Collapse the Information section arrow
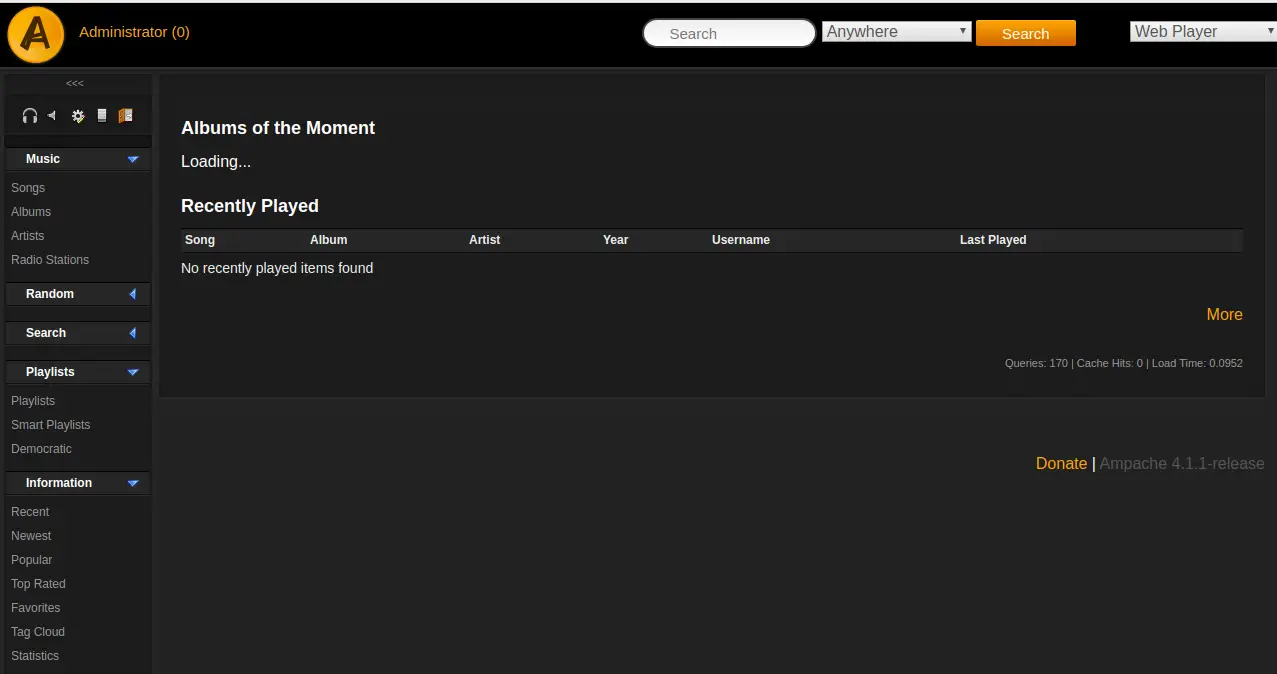The height and width of the screenshot is (674, 1277). 133,483
